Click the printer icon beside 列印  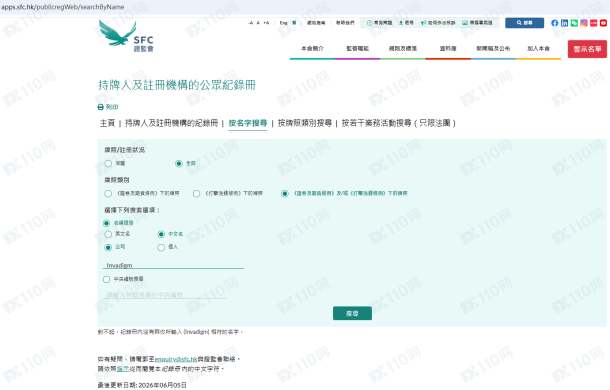coord(100,107)
